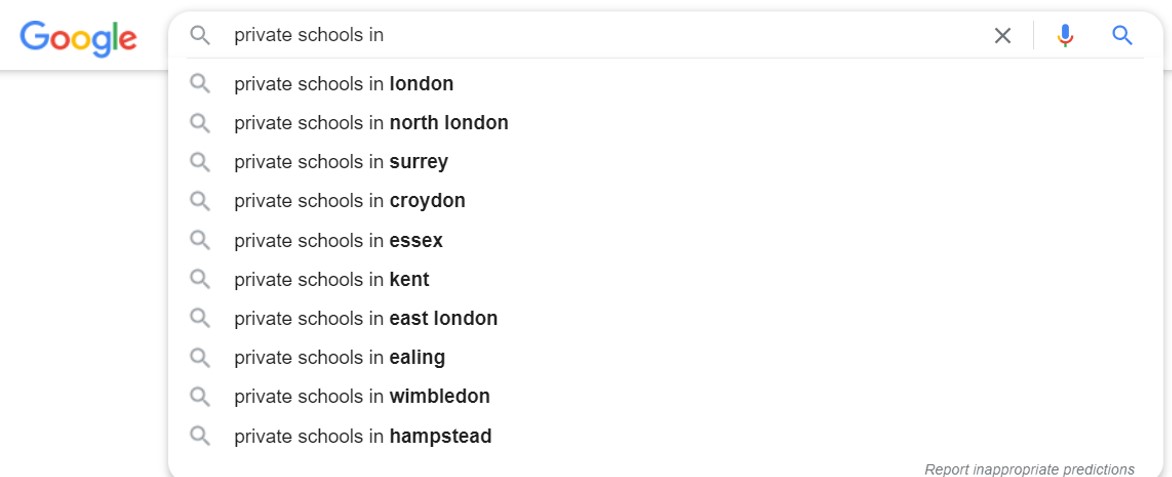
Task: Click magnifier icon next to hampstead suggestion
Action: (200, 435)
